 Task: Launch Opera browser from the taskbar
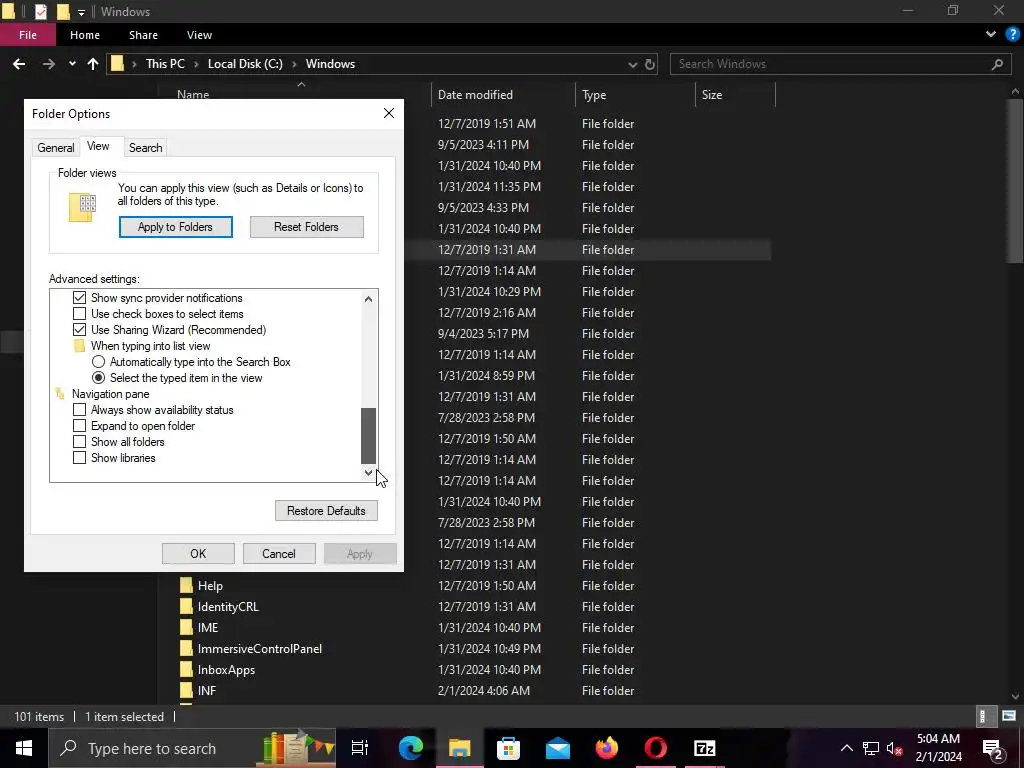click(656, 748)
